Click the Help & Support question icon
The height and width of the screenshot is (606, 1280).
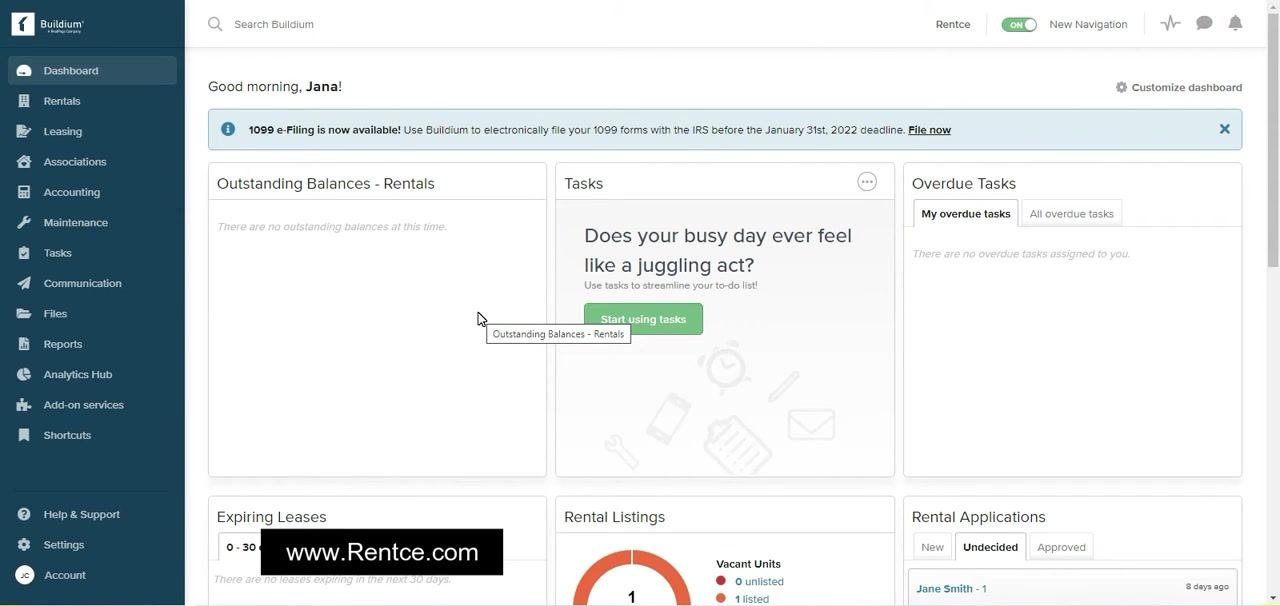click(24, 514)
